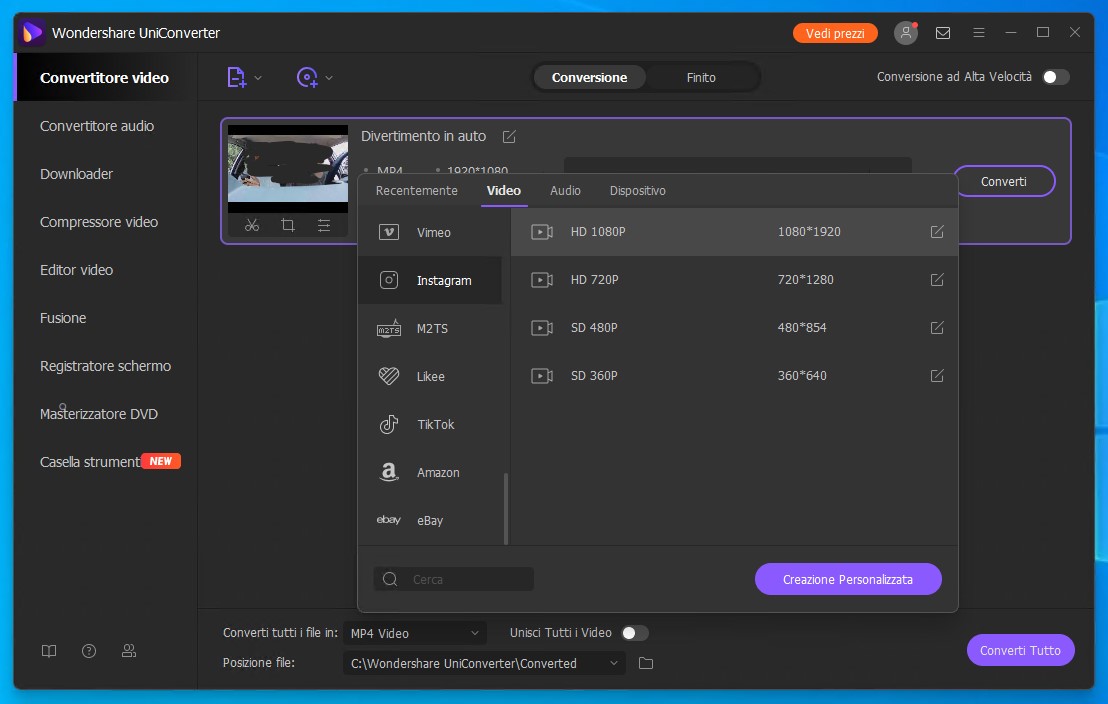1108x704 pixels.
Task: Click the scissors trim icon
Action: click(x=252, y=225)
